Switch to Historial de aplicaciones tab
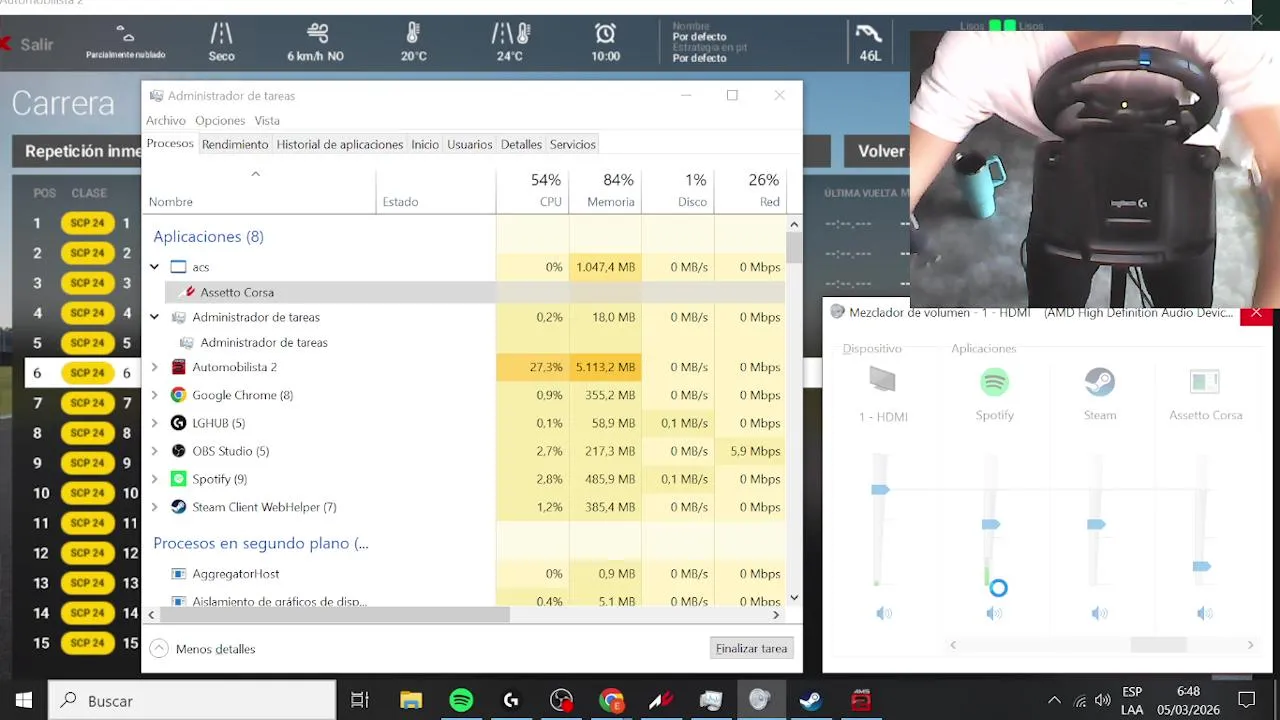This screenshot has width=1280, height=720. click(x=340, y=144)
